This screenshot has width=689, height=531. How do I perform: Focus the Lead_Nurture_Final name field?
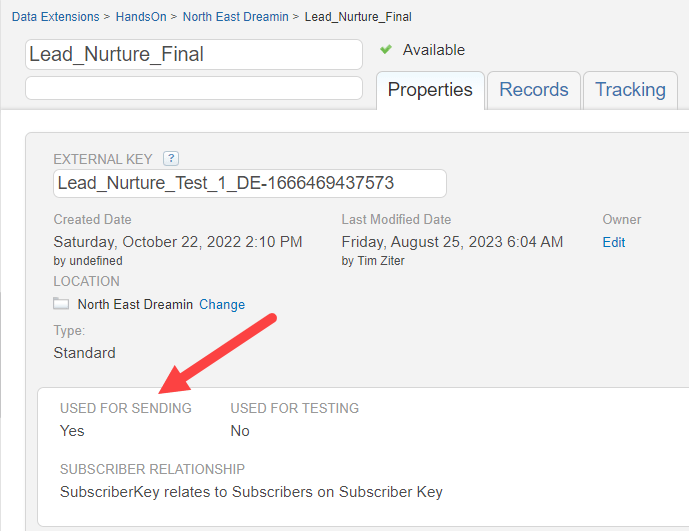tap(194, 54)
